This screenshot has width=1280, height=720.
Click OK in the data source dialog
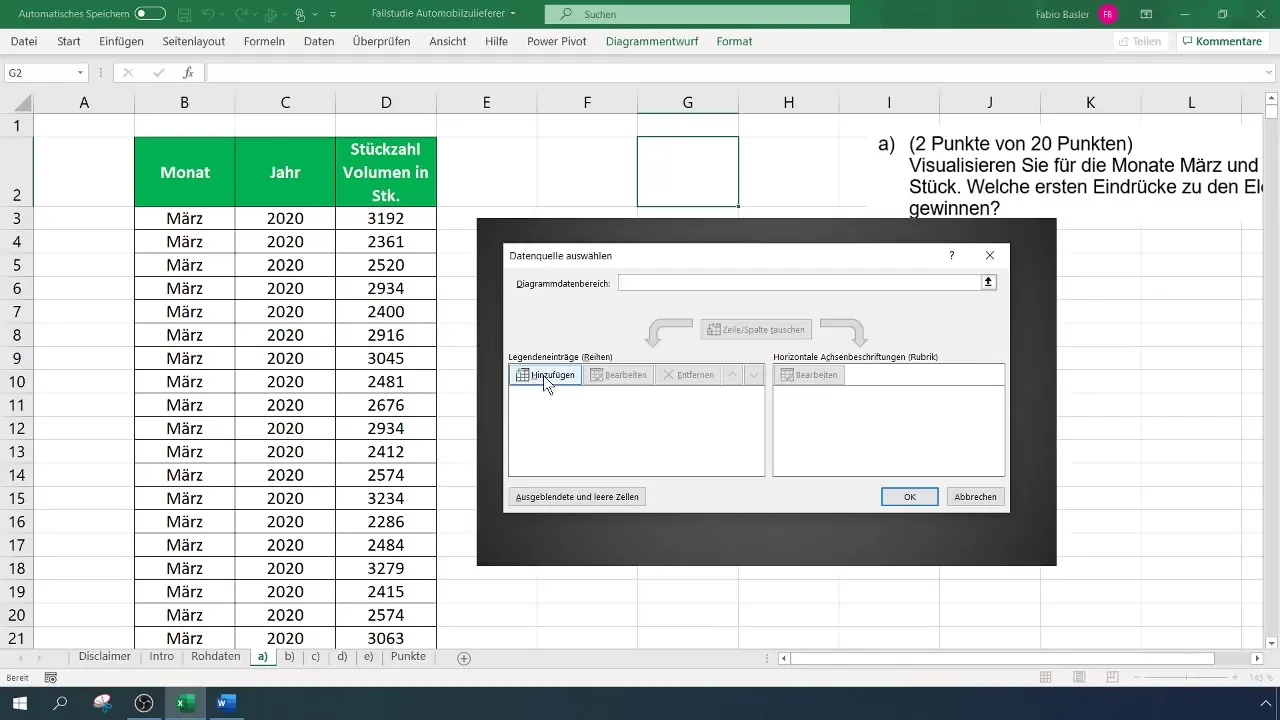(x=909, y=496)
